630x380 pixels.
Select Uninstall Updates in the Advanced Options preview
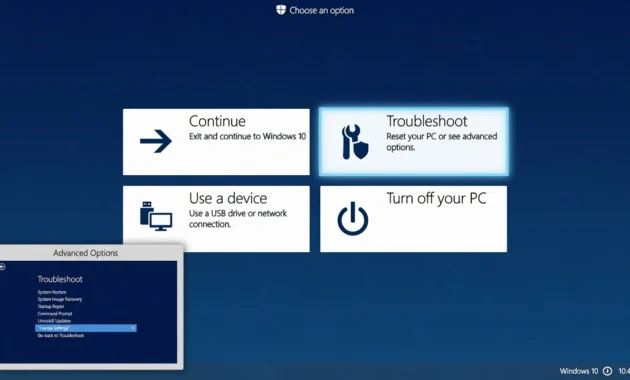tap(54, 321)
